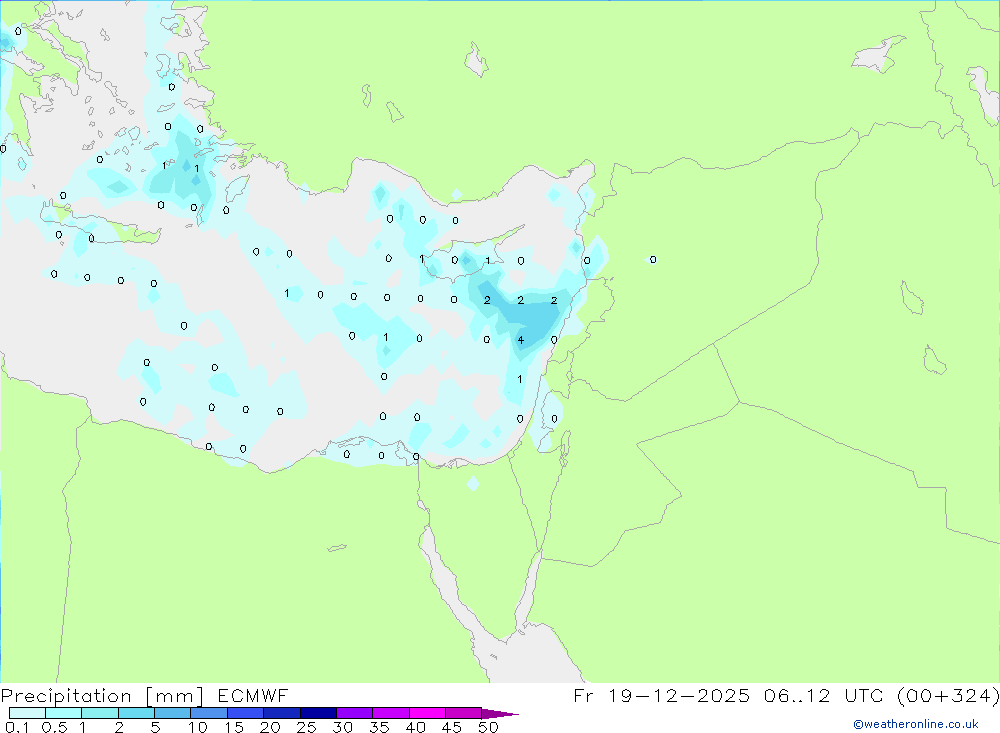Choose the 20–25 mm dark blue swatch
The height and width of the screenshot is (733, 1000).
(282, 713)
